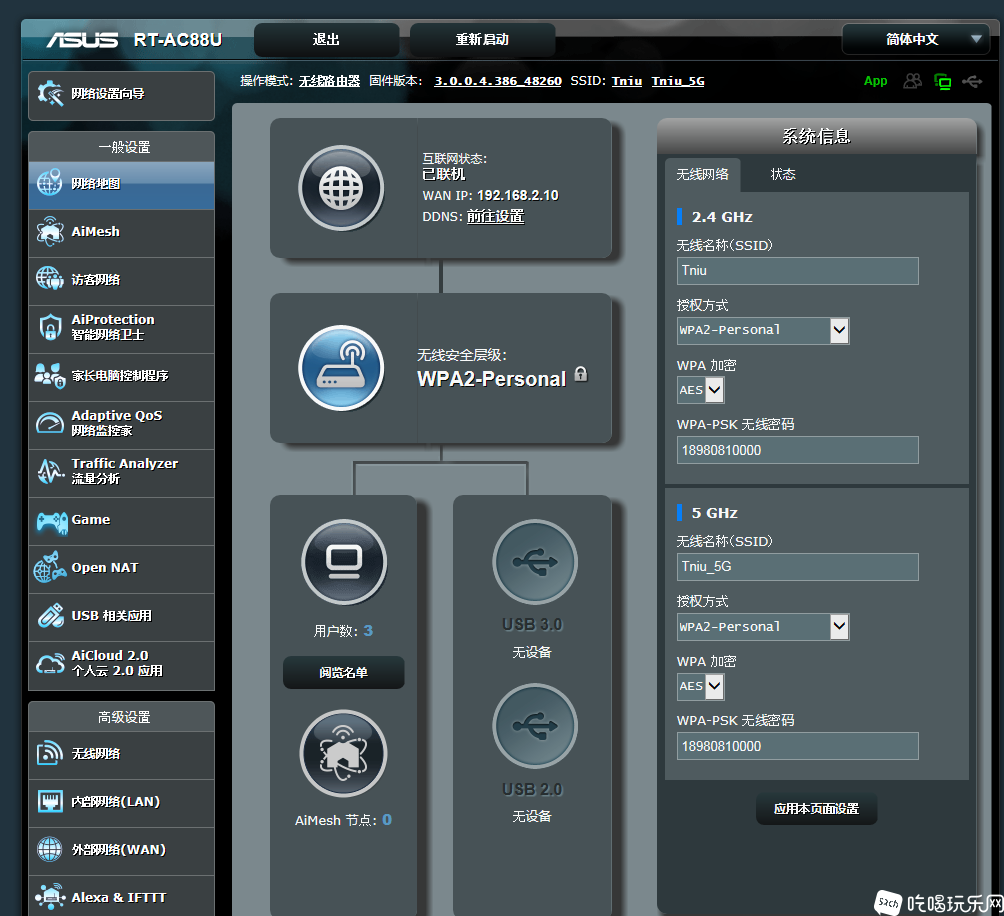Click the 无线网络 wireless icon in advanced settings
The image size is (1004, 916).
50,754
